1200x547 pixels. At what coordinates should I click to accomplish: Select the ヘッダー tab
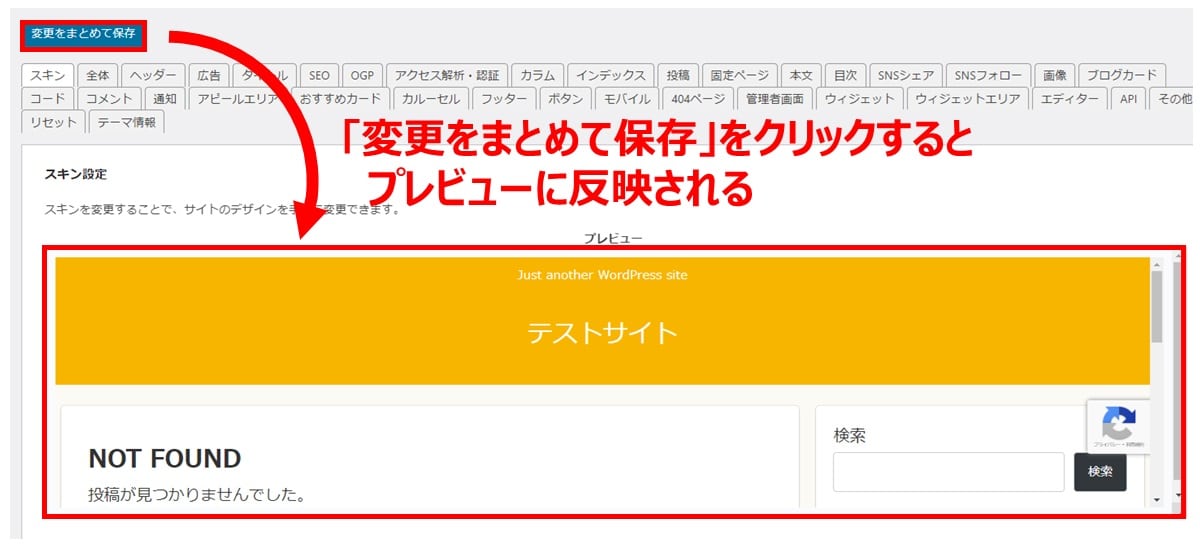[155, 75]
